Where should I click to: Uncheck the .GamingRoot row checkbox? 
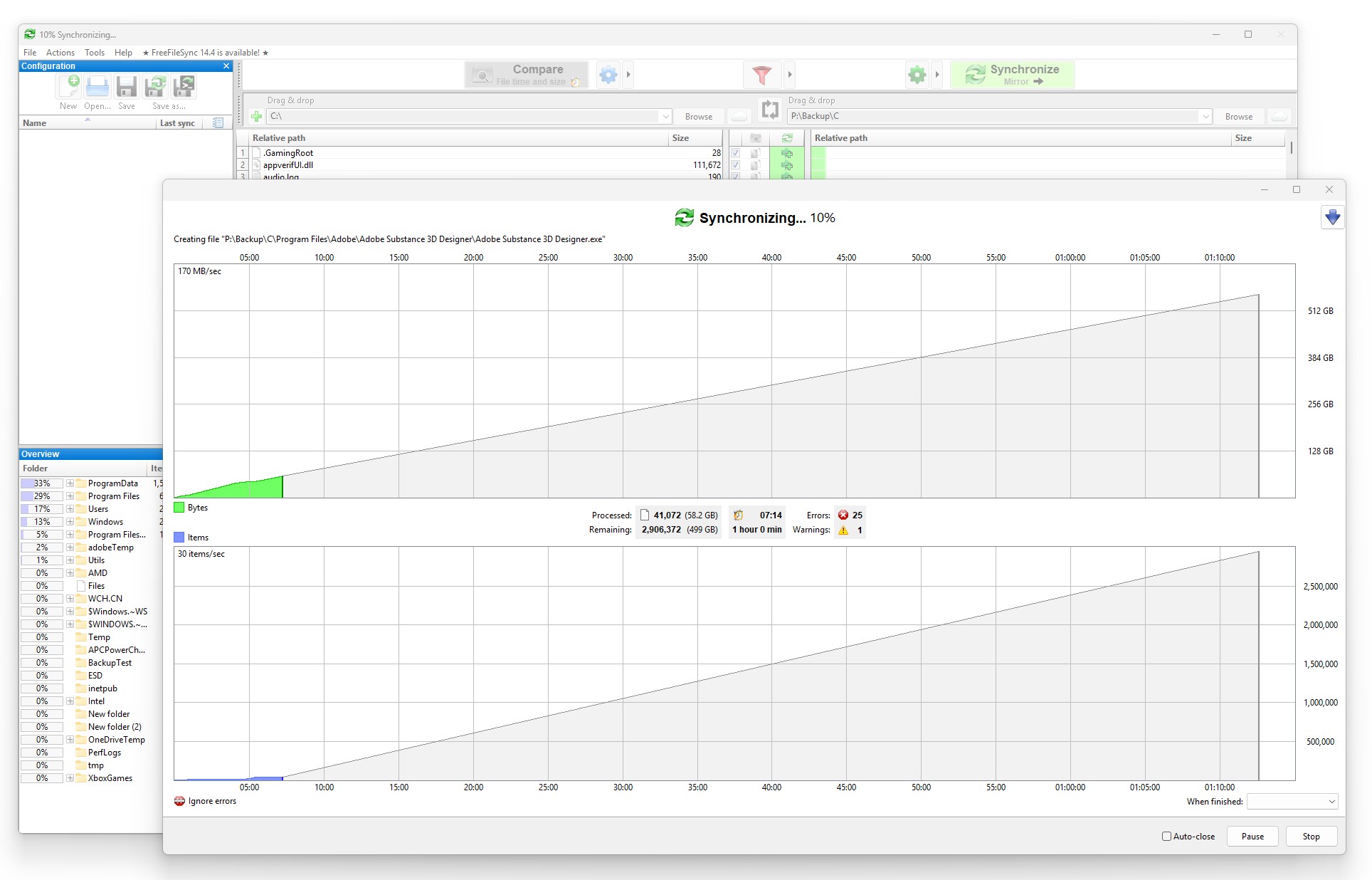coord(736,153)
